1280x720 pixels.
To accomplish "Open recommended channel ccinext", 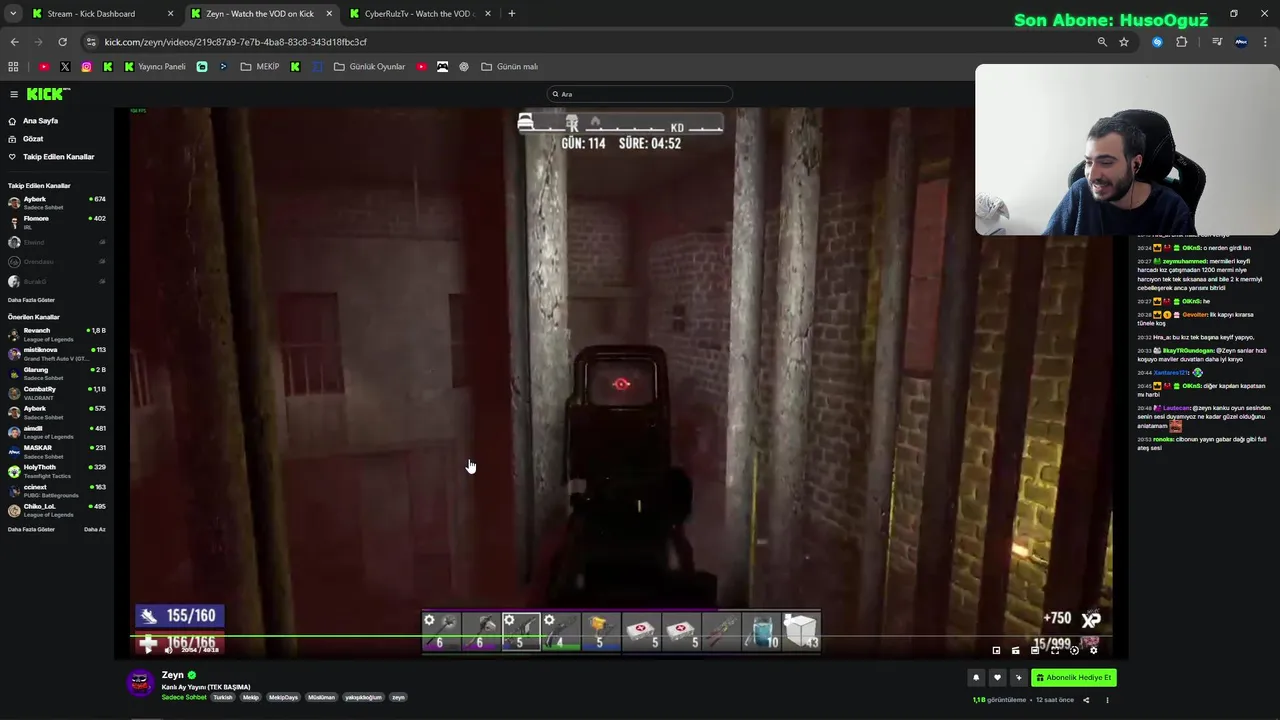I will [57, 490].
